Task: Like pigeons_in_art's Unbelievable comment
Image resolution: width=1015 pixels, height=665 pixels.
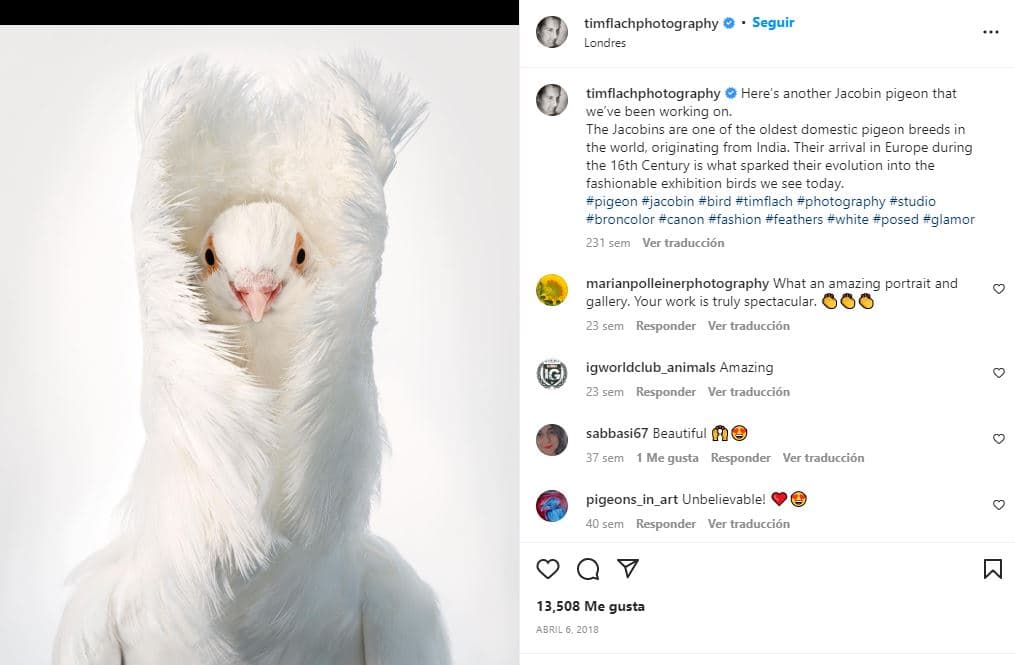Action: [x=998, y=505]
